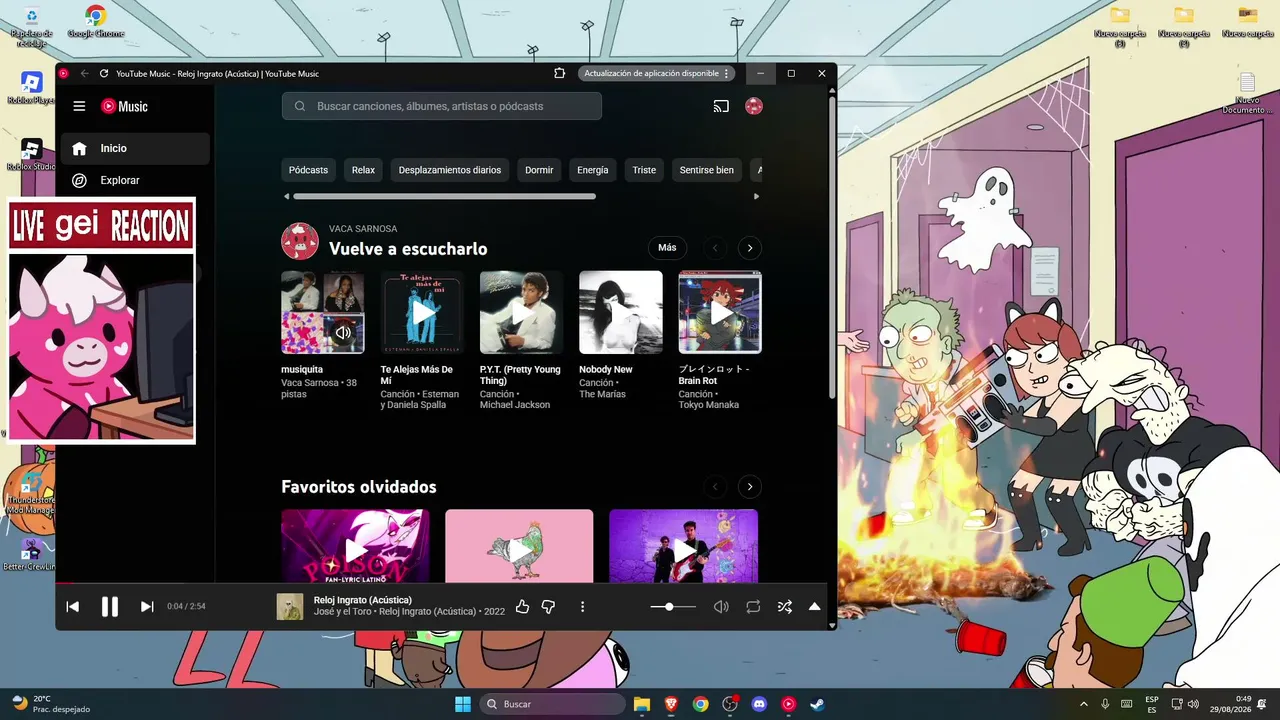
Task: Seek on the red song progress bar
Action: pos(441,583)
